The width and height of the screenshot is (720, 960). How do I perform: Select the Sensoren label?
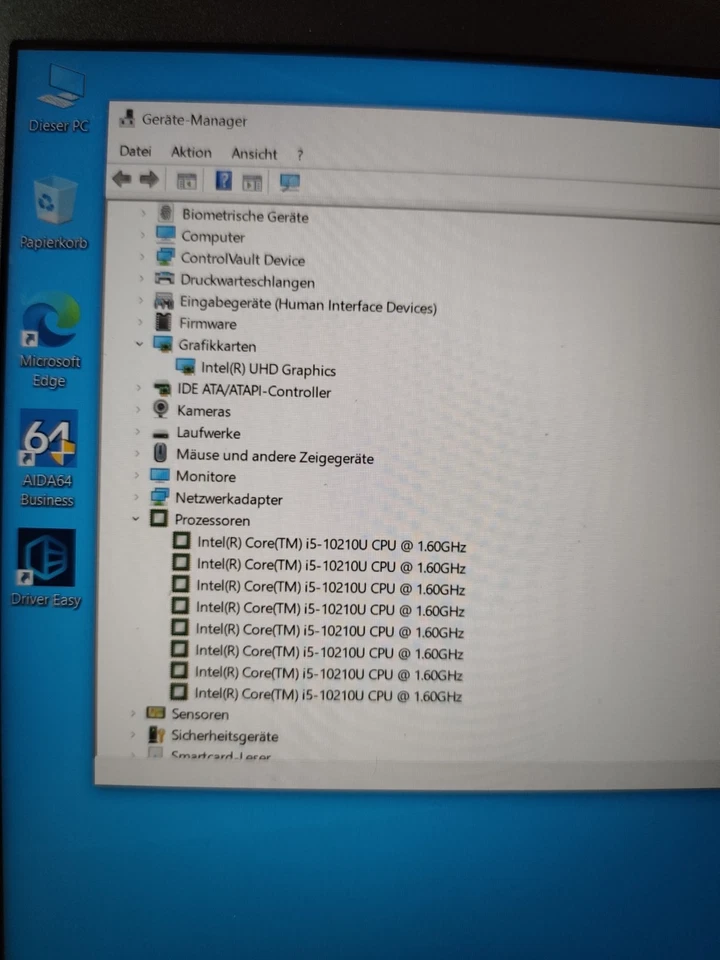200,714
